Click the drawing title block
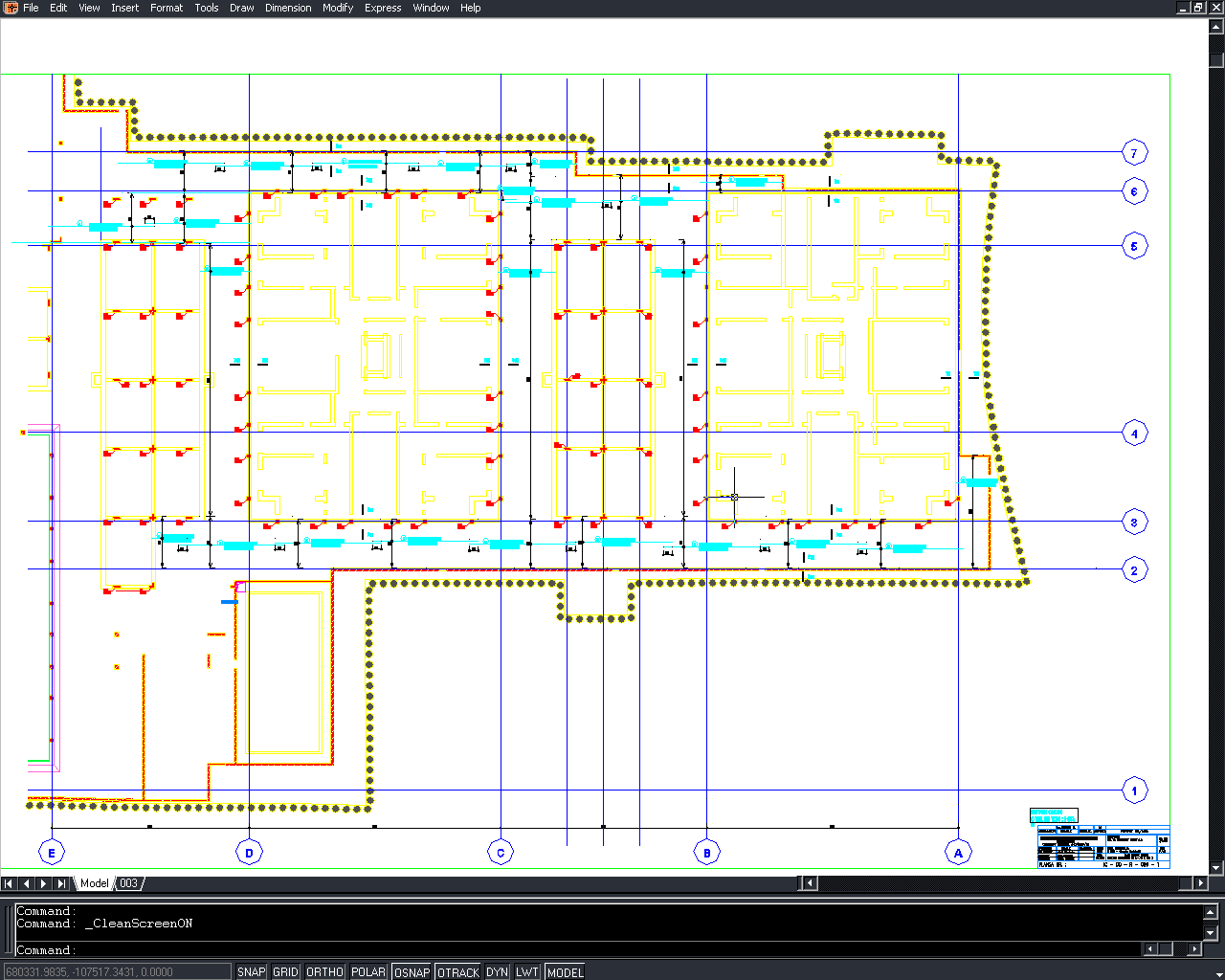Screen dimensions: 1225x980 pos(1103,846)
